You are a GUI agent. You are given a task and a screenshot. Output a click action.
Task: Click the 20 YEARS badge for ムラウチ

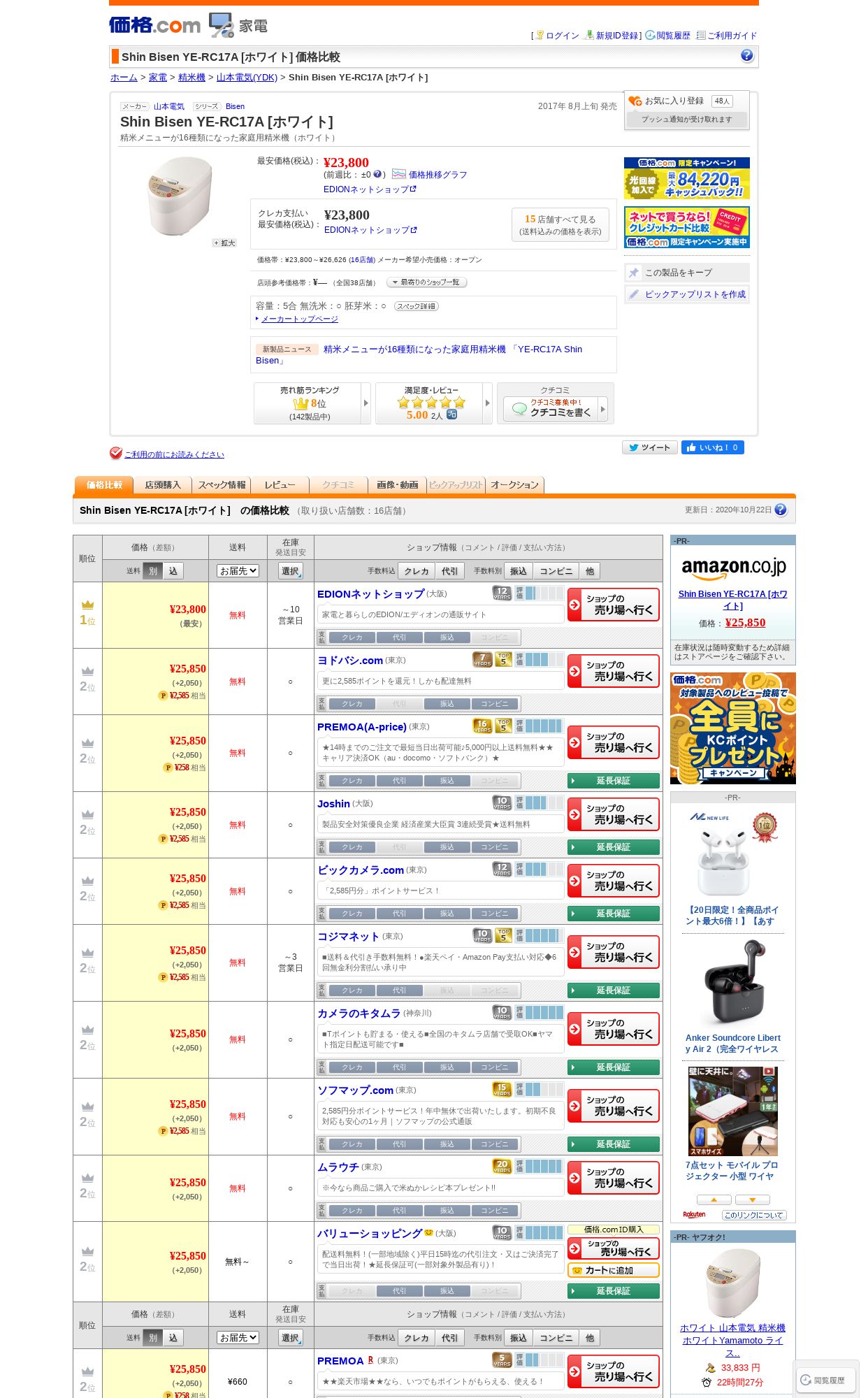click(502, 1167)
